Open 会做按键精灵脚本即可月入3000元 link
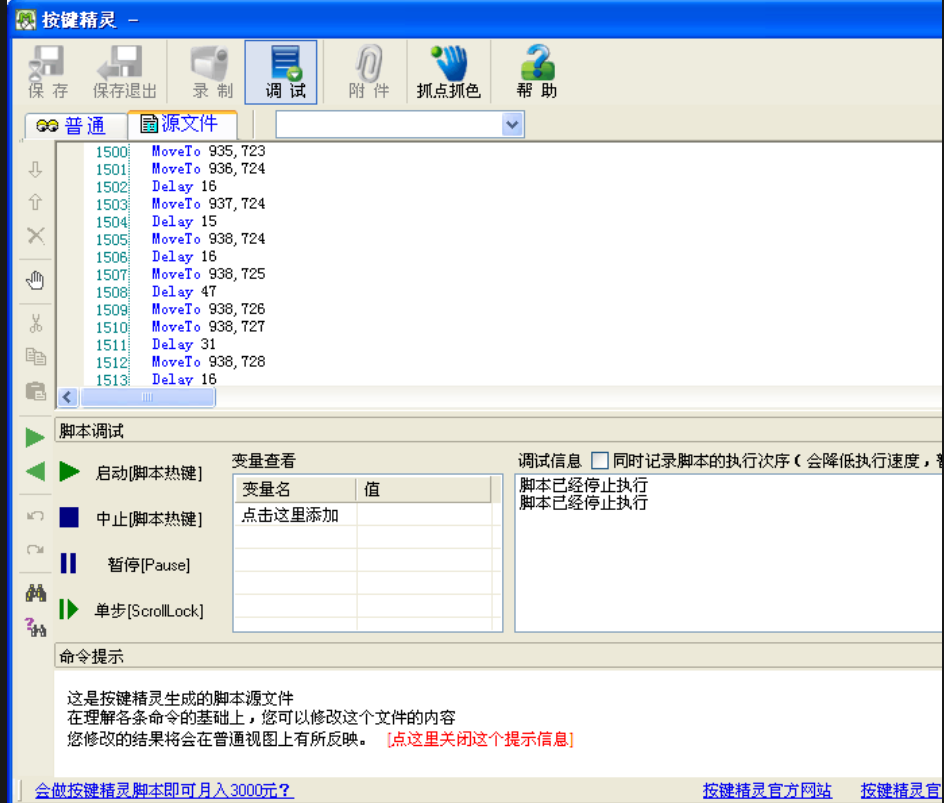Screen dimensions: 944x803 [x=163, y=790]
